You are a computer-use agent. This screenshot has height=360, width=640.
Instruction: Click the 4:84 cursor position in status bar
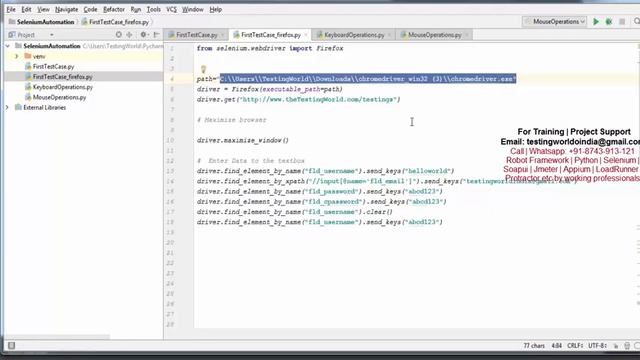(x=556, y=346)
